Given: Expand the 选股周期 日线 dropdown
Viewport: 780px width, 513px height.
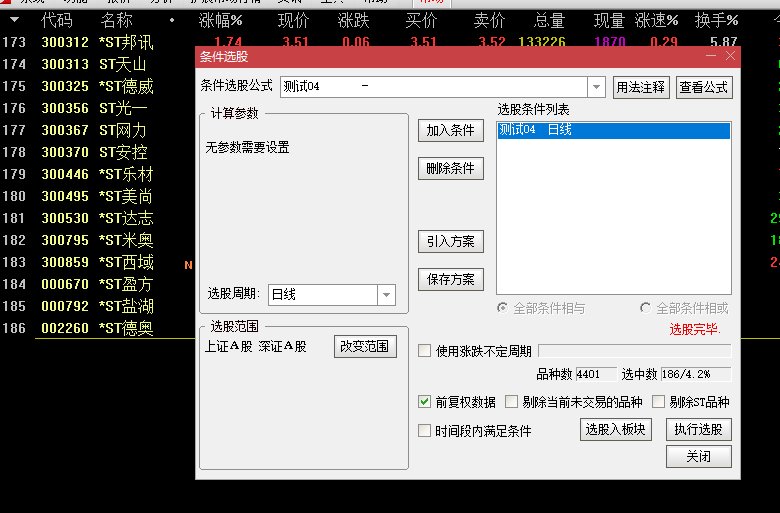Looking at the screenshot, I should tap(387, 295).
